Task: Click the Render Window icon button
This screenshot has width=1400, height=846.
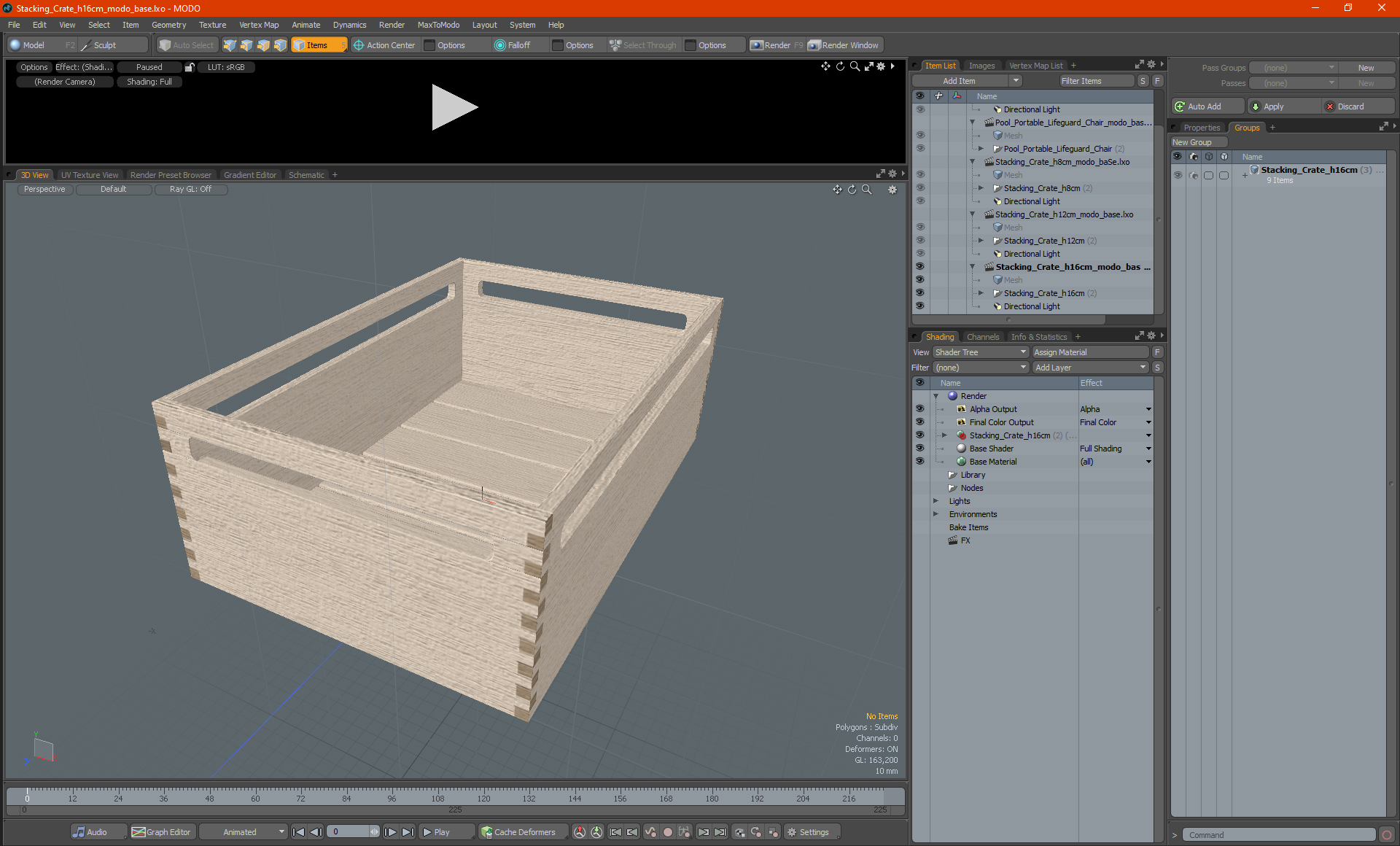Action: pos(814,45)
